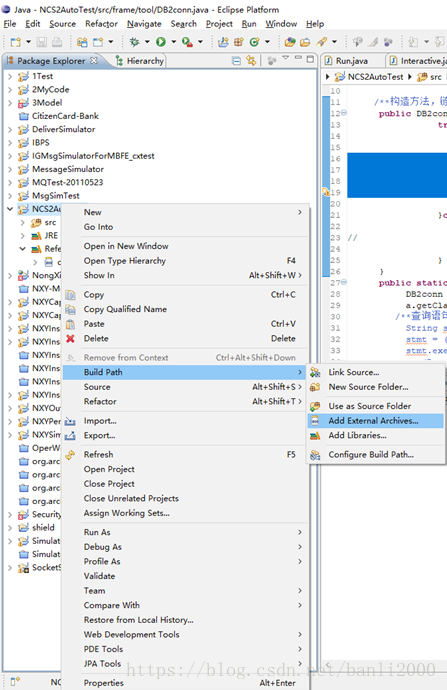
Task: Expand the 3Model project node
Action: 10,103
